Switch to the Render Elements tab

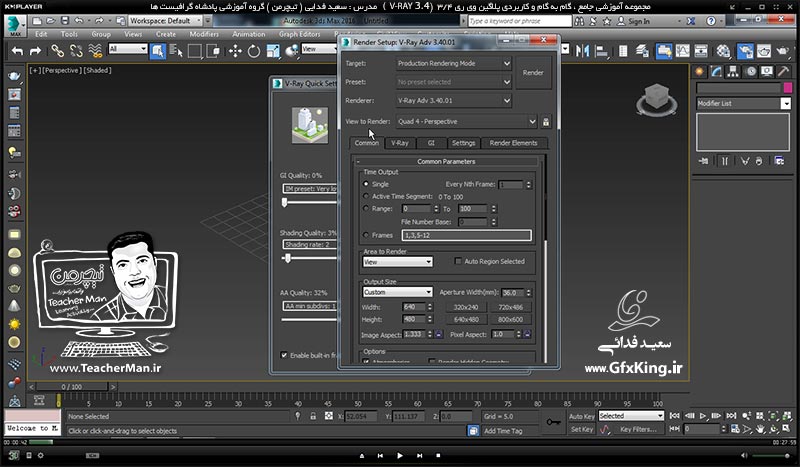(513, 143)
